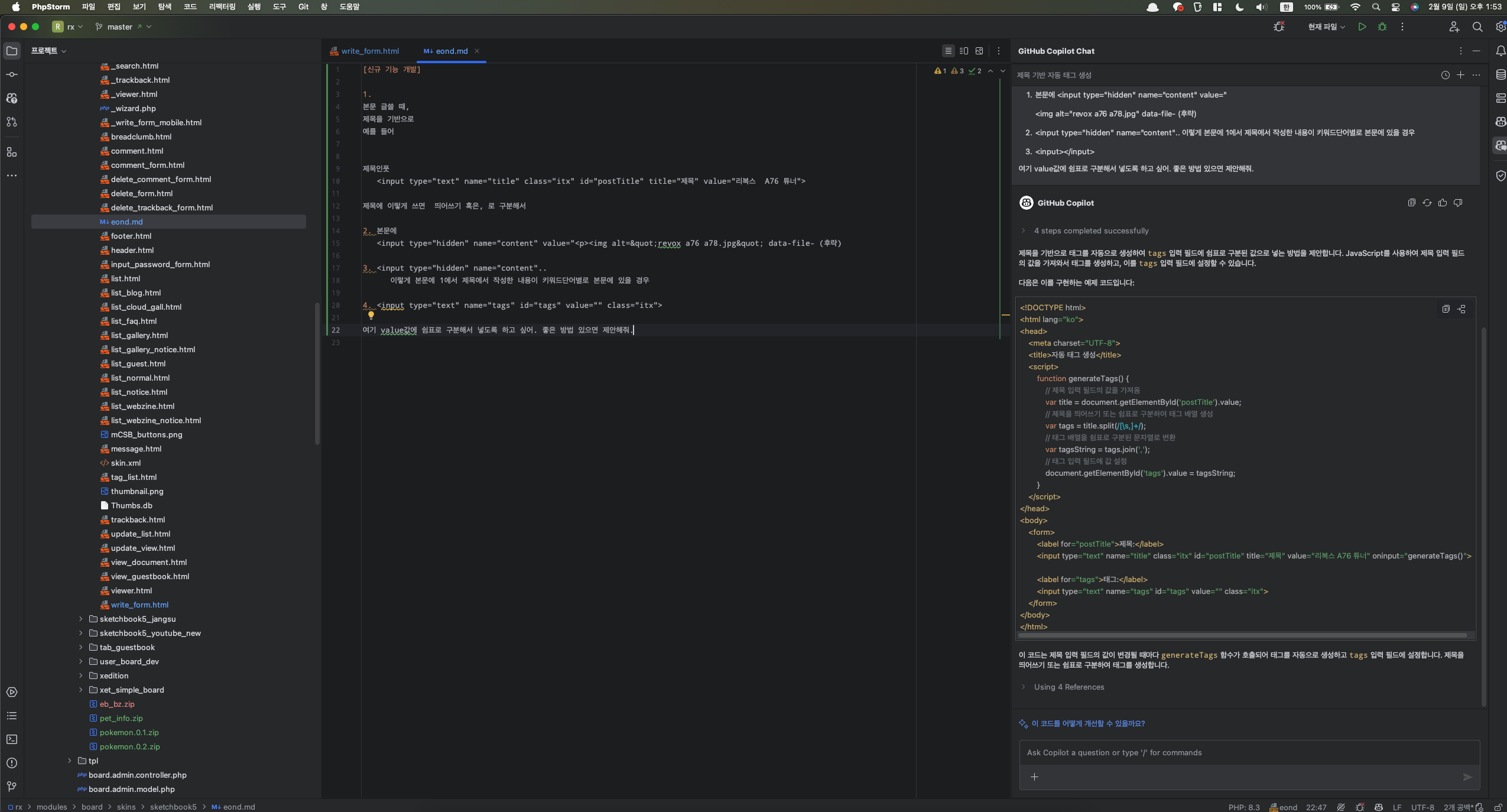Open the Structure tool window icon
Screen dimensions: 1507x812
pyautogui.click(x=12, y=152)
